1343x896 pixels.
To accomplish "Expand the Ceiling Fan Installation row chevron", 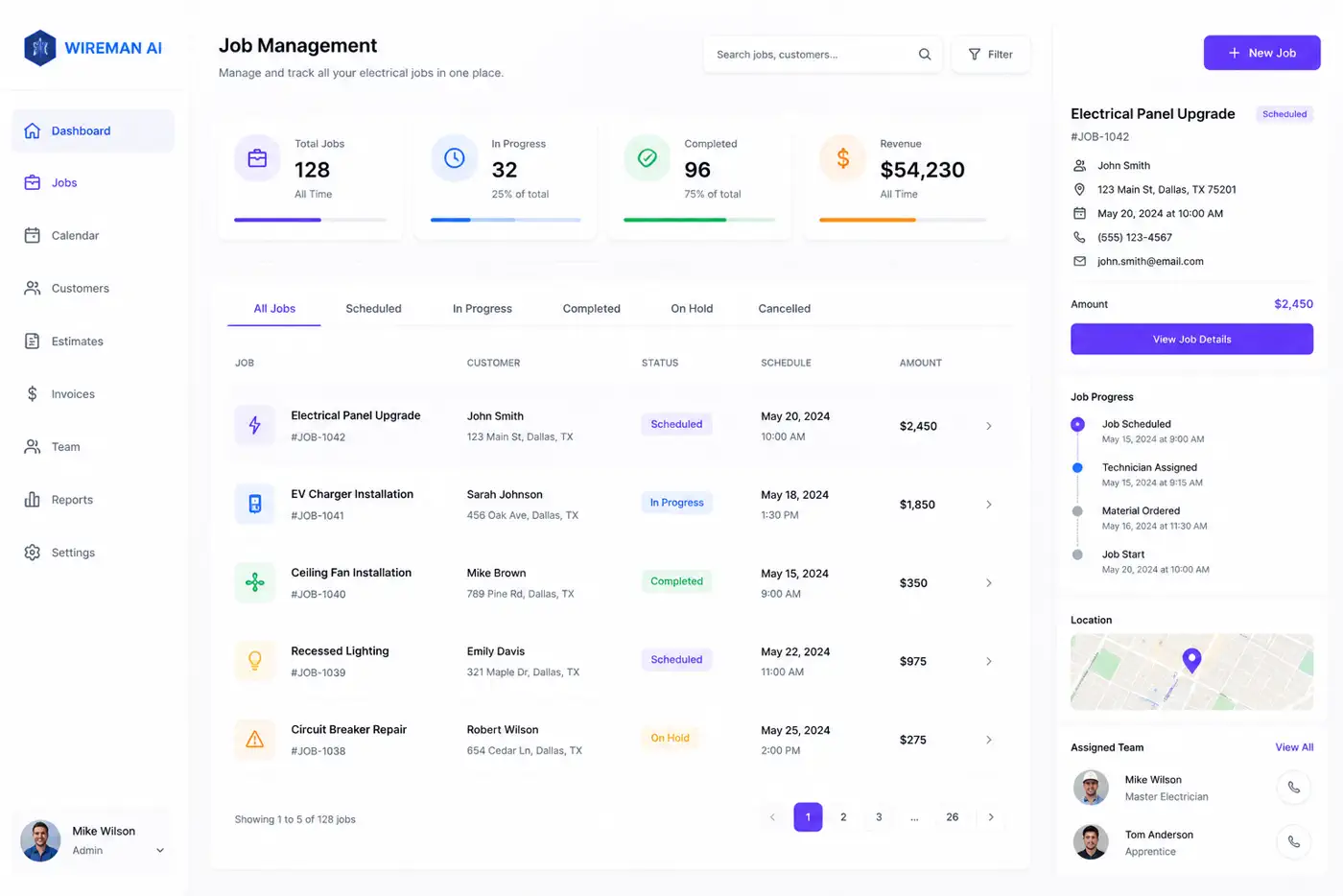I will click(x=989, y=583).
